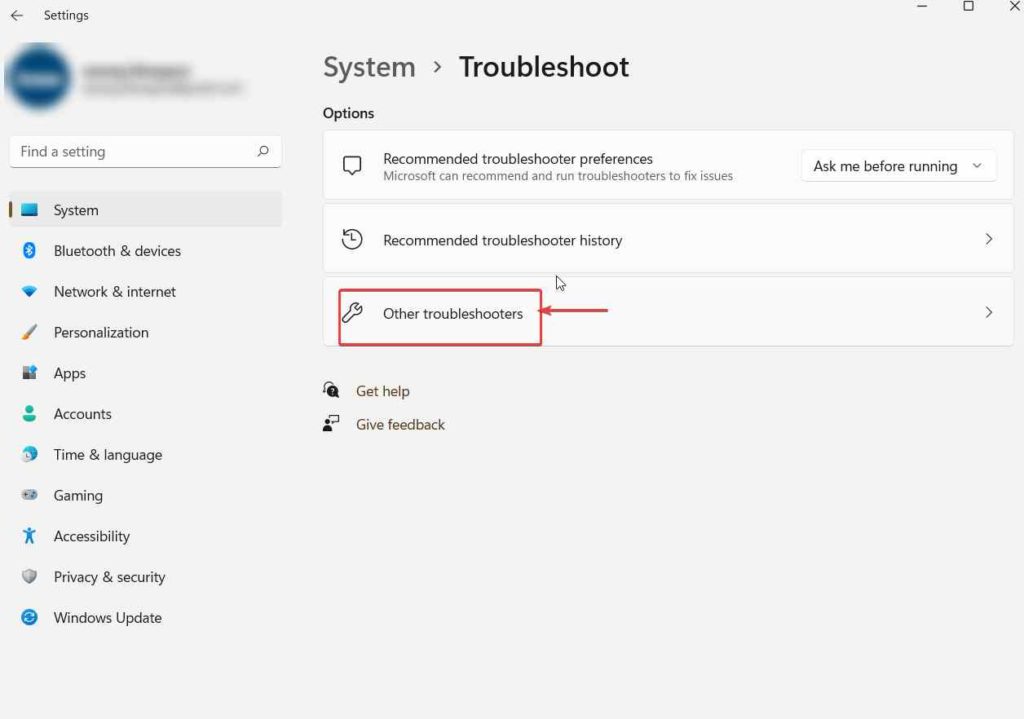The height and width of the screenshot is (719, 1024).
Task: Click the Gaming controller icon
Action: [29, 494]
